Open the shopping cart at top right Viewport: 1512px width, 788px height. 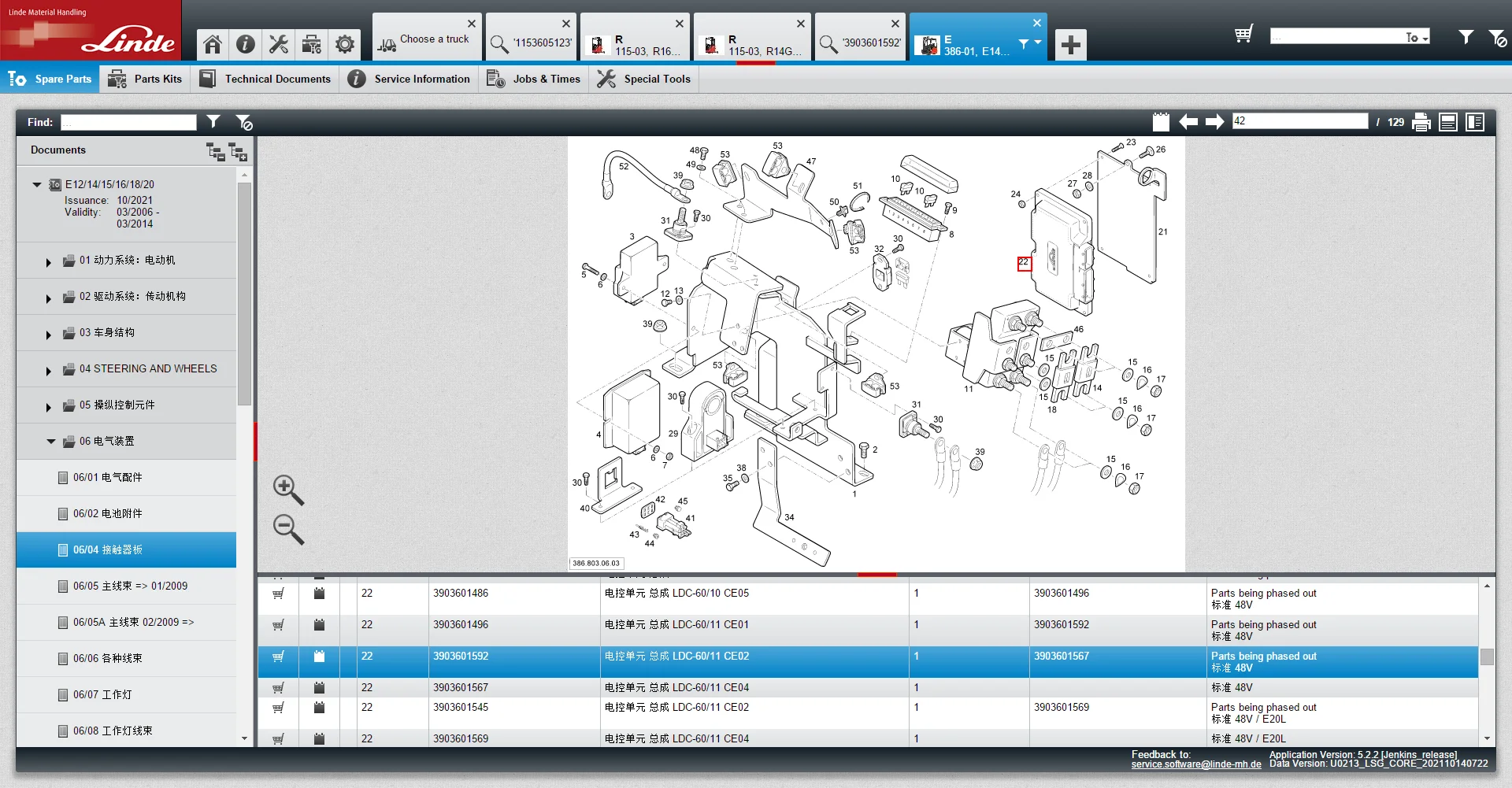[1243, 35]
